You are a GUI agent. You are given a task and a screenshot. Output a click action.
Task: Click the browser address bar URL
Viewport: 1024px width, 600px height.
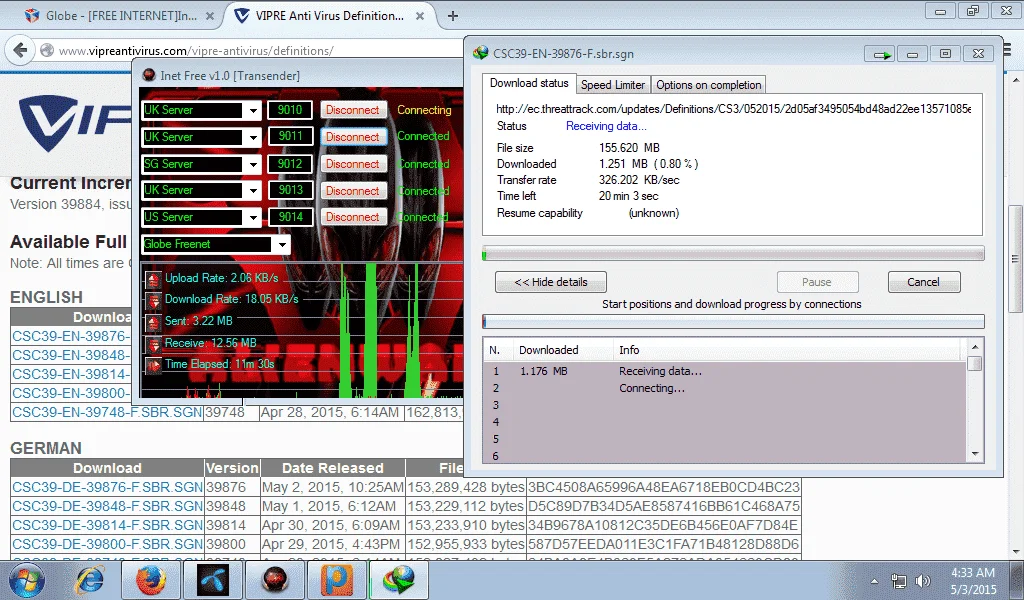tap(196, 50)
